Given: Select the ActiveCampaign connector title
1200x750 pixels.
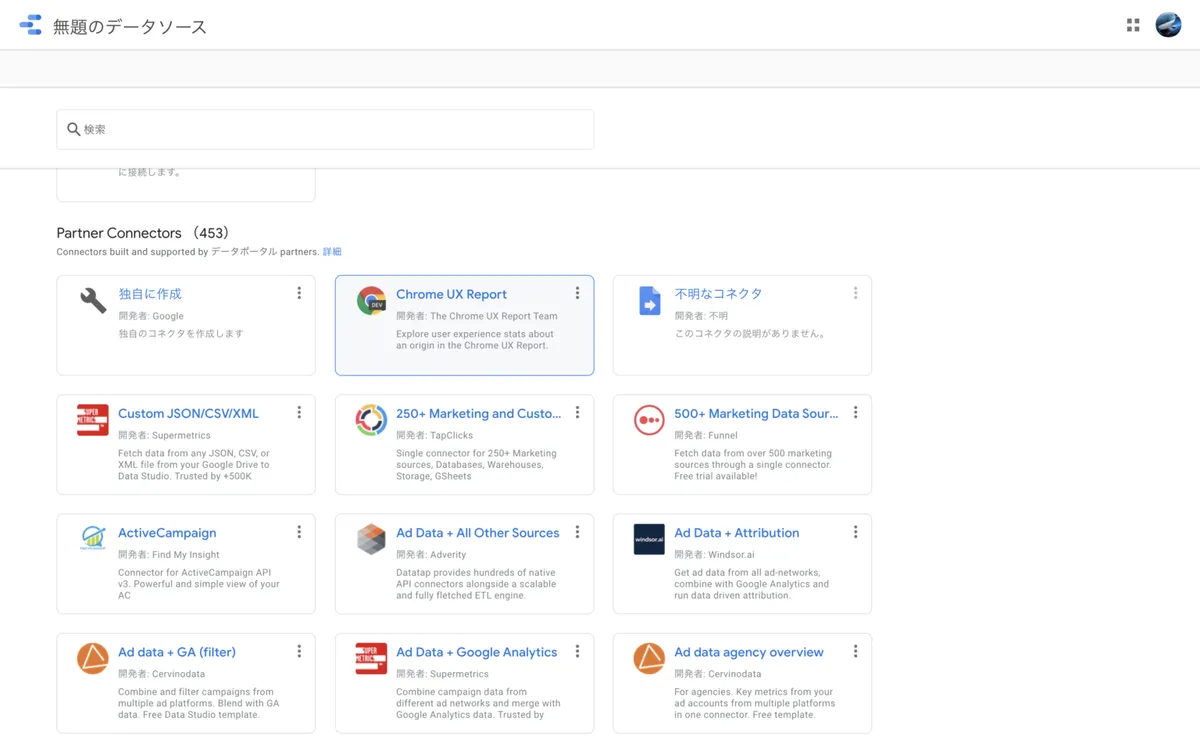Looking at the screenshot, I should (x=167, y=533).
